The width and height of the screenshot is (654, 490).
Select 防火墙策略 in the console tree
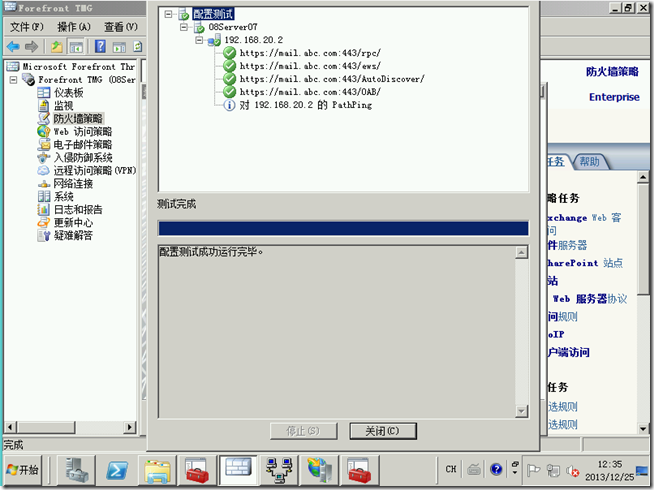[78, 118]
